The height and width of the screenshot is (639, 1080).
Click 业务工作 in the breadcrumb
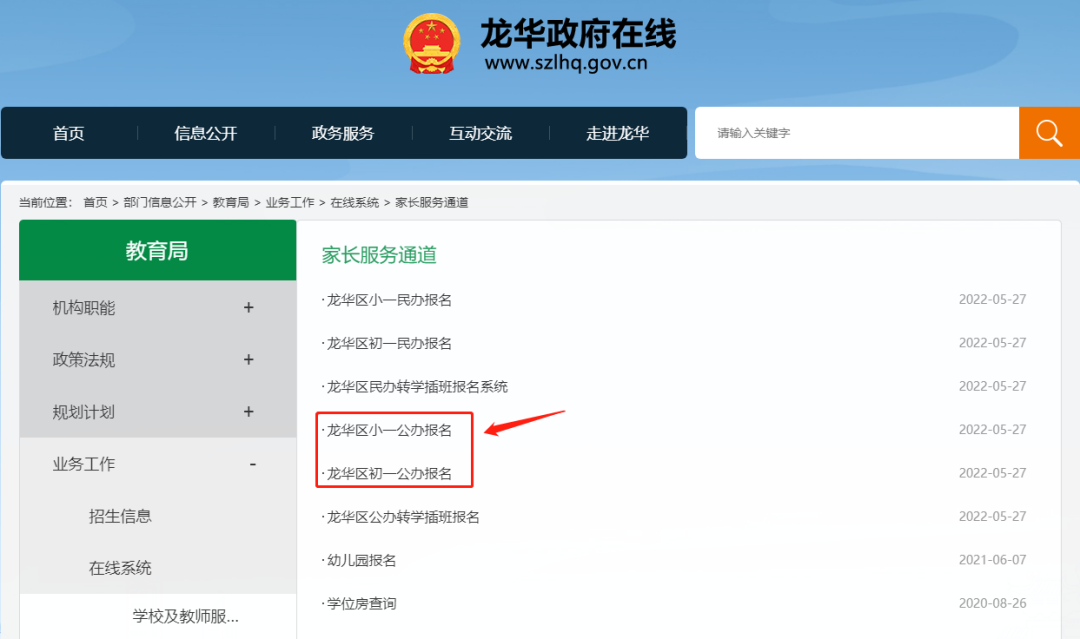290,202
